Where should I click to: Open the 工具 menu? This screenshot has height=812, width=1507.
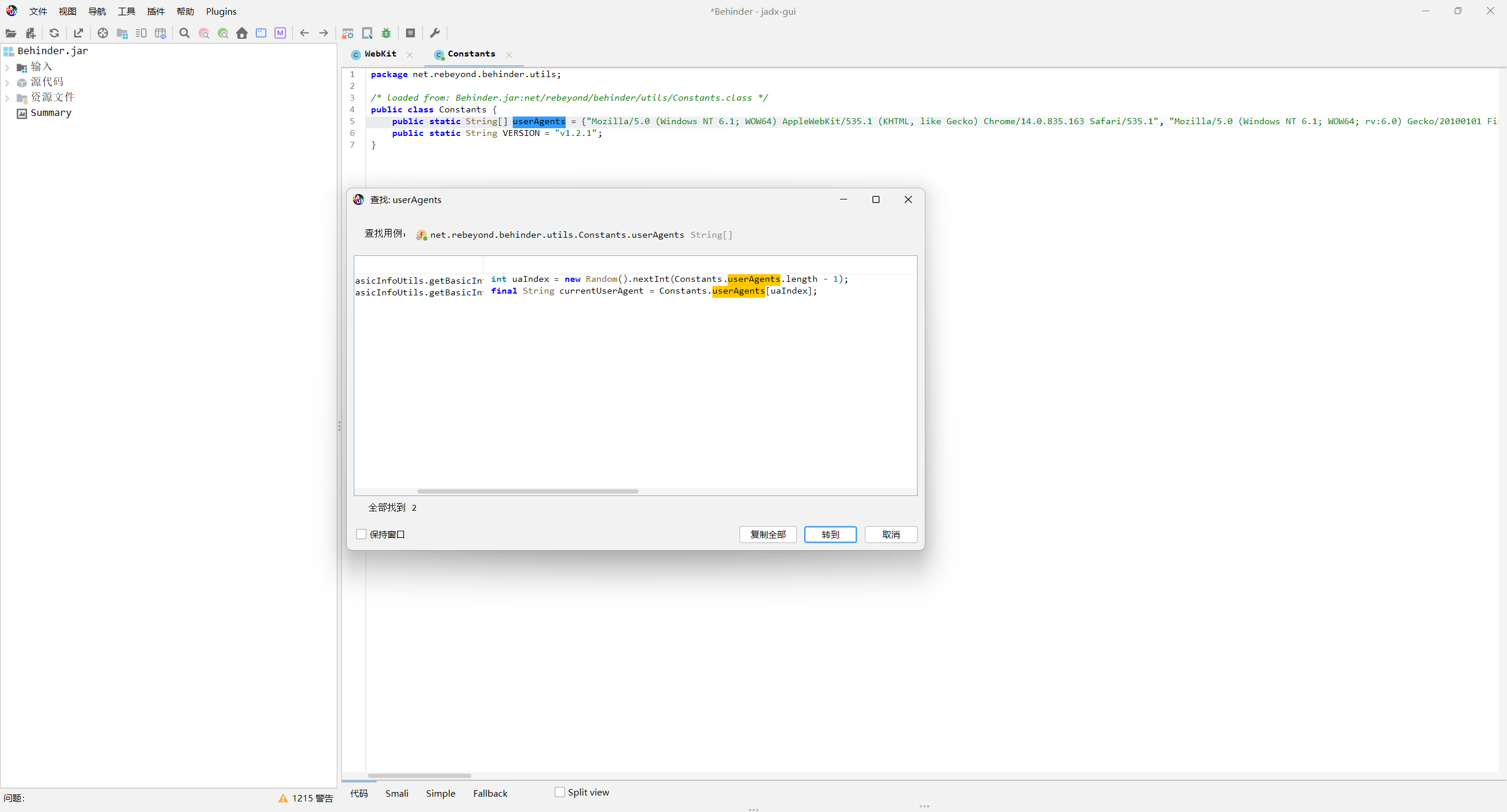(126, 11)
